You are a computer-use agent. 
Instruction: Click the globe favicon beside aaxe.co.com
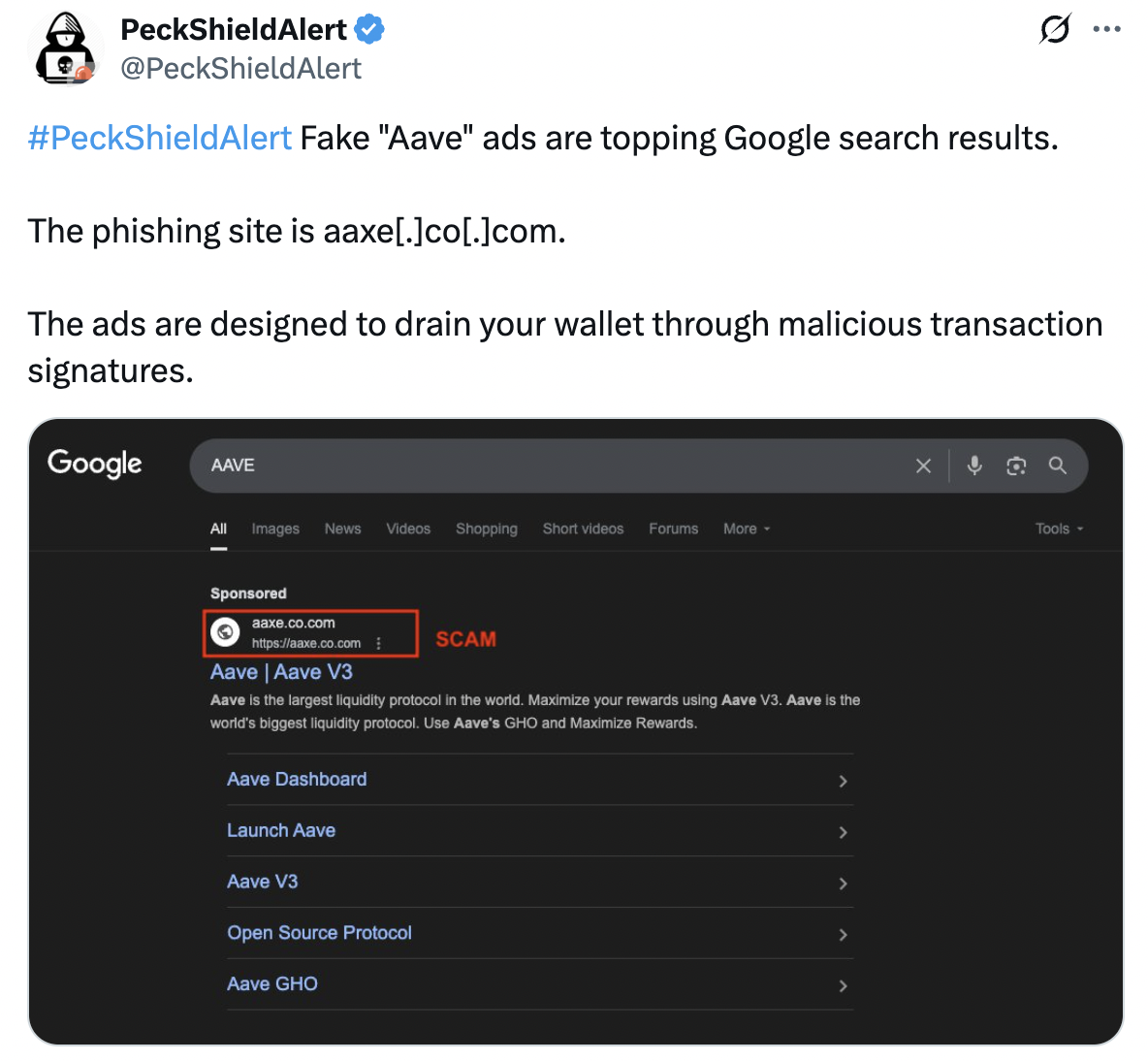226,632
